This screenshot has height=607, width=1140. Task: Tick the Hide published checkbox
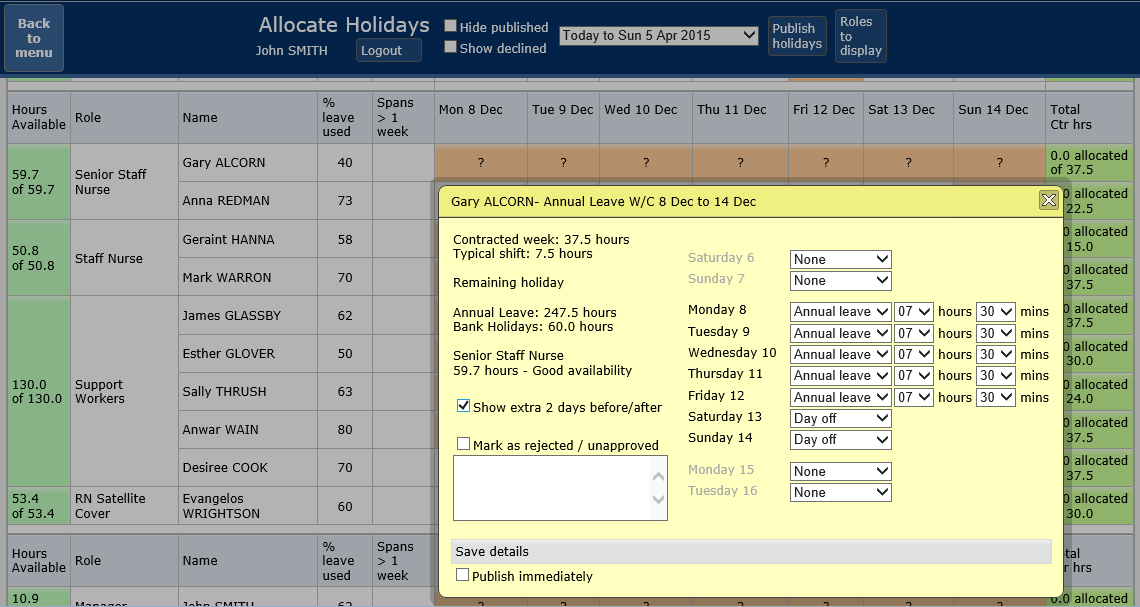coord(451,26)
